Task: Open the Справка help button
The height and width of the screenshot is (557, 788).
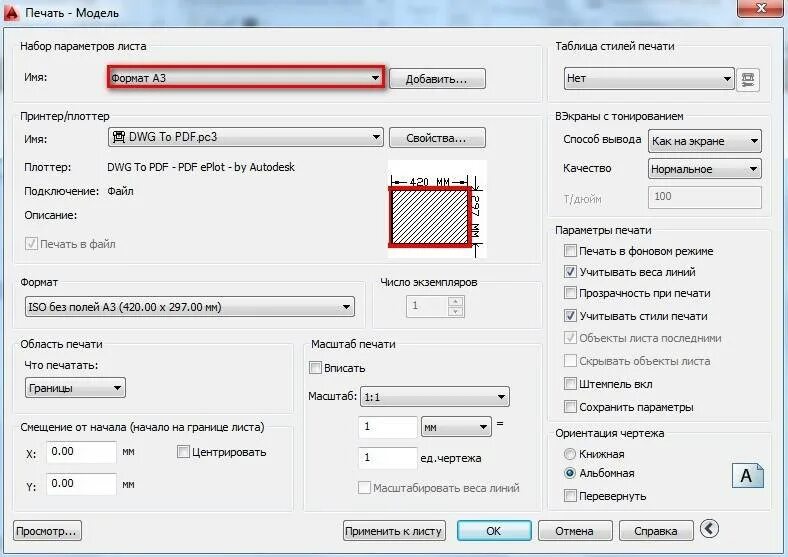Action: coord(656,531)
